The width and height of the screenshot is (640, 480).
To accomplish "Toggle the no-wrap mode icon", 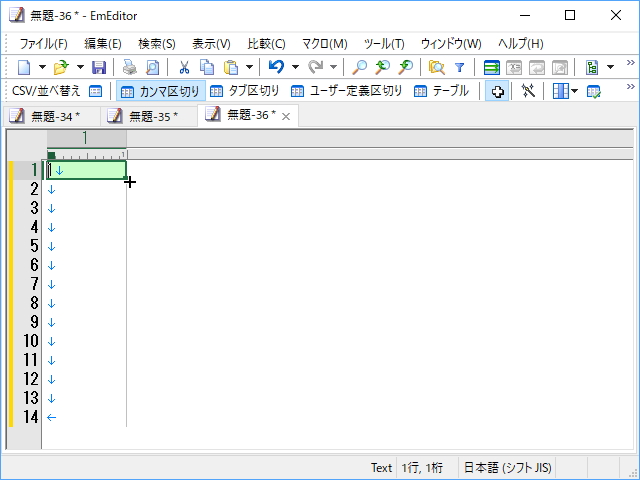I will [x=491, y=67].
